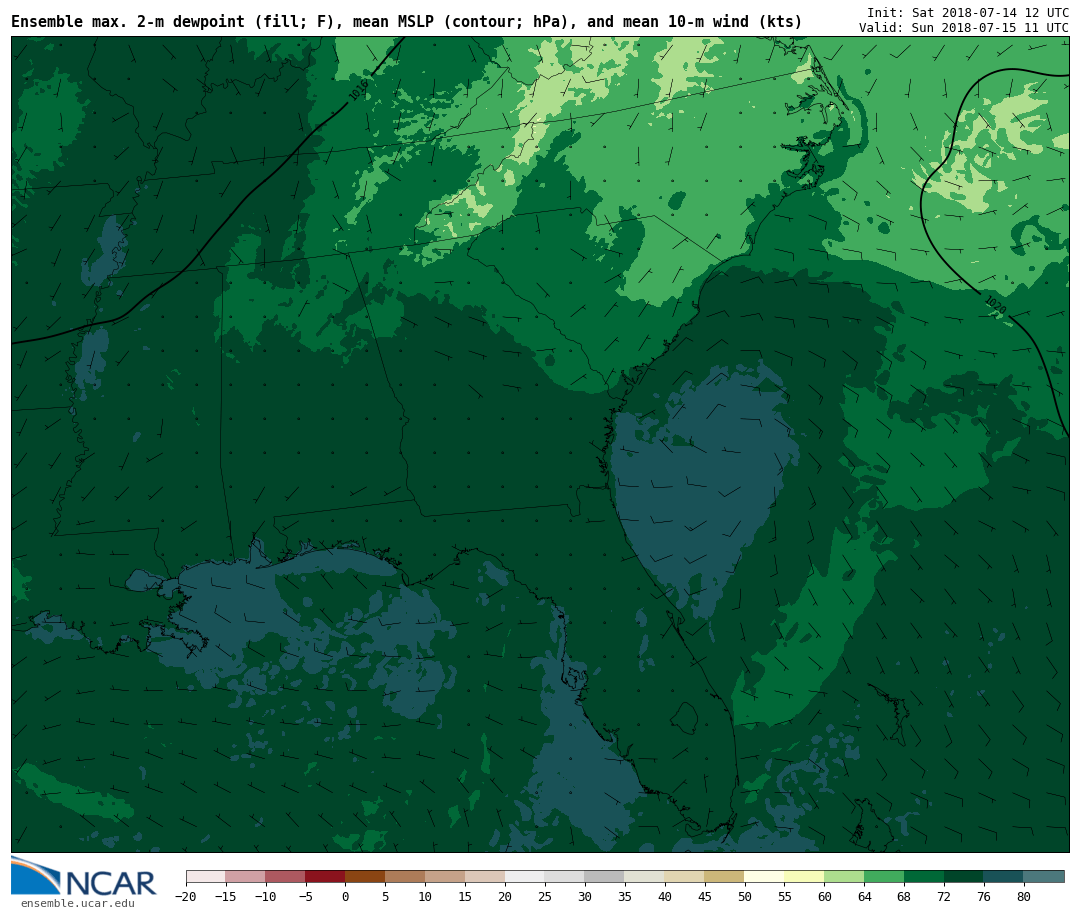
Task: Pick the teal swatch between 76 and 80
Action: tap(1003, 877)
